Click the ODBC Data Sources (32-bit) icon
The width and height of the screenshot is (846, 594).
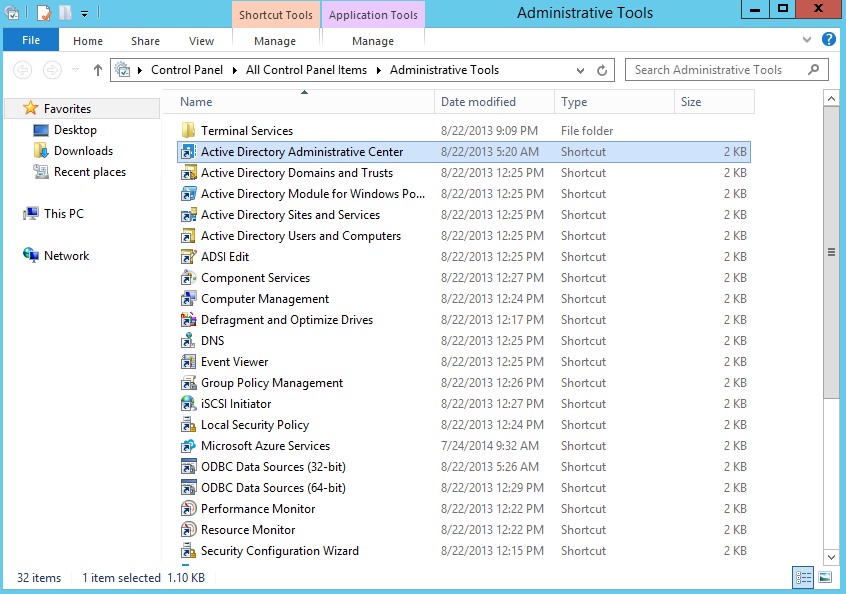(x=188, y=467)
